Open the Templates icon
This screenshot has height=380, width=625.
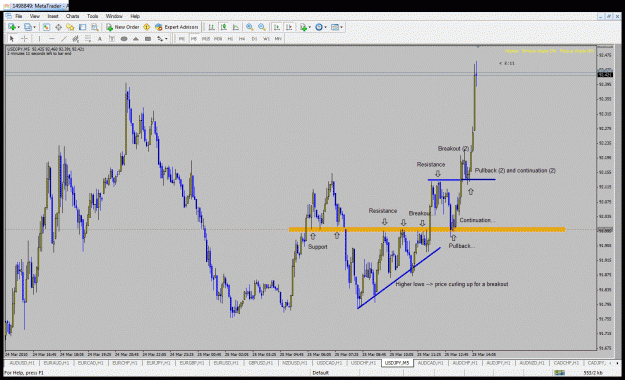click(335, 27)
